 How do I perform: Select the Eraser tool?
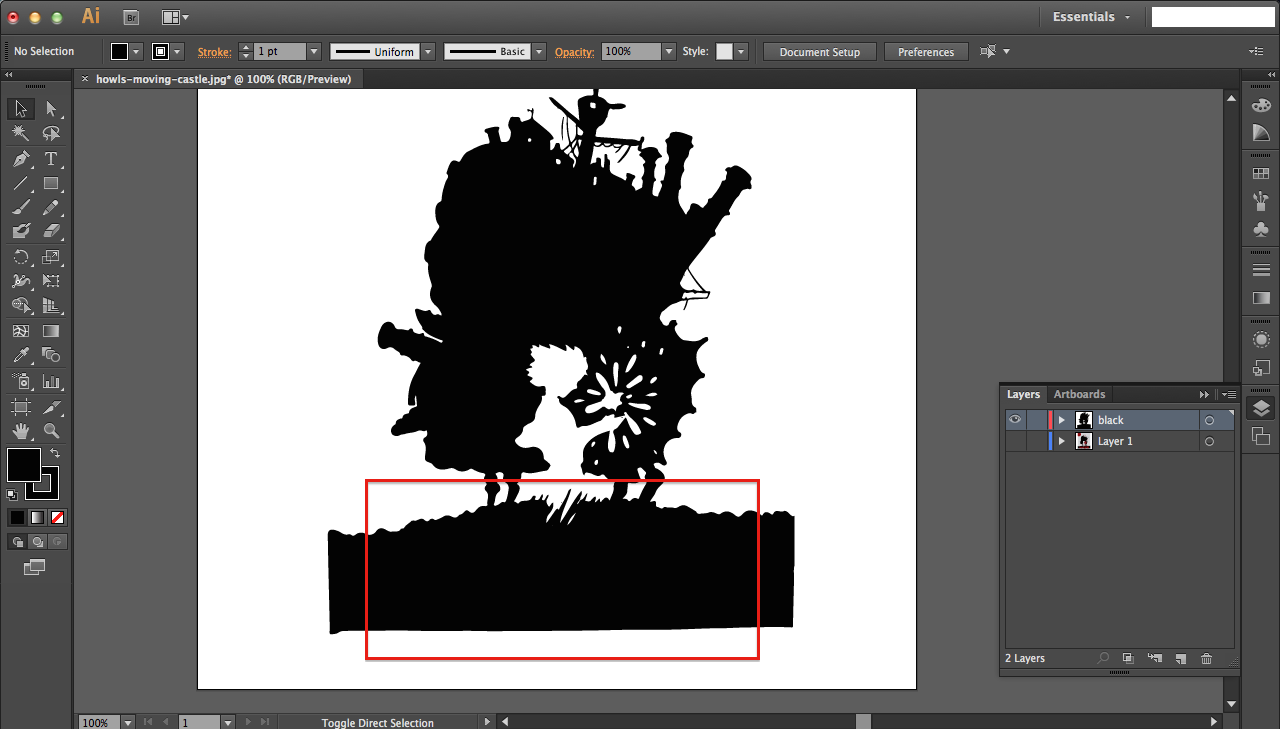pos(51,231)
